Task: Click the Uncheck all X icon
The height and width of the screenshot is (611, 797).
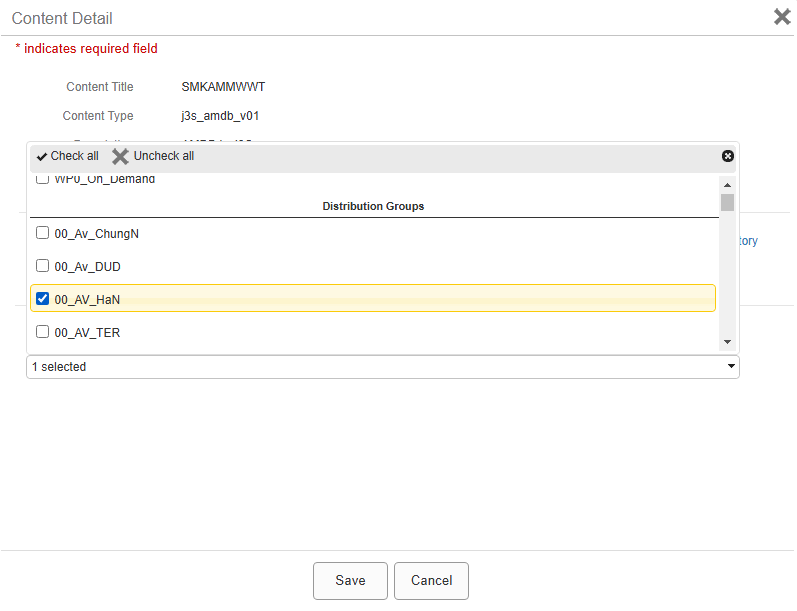Action: pyautogui.click(x=120, y=156)
